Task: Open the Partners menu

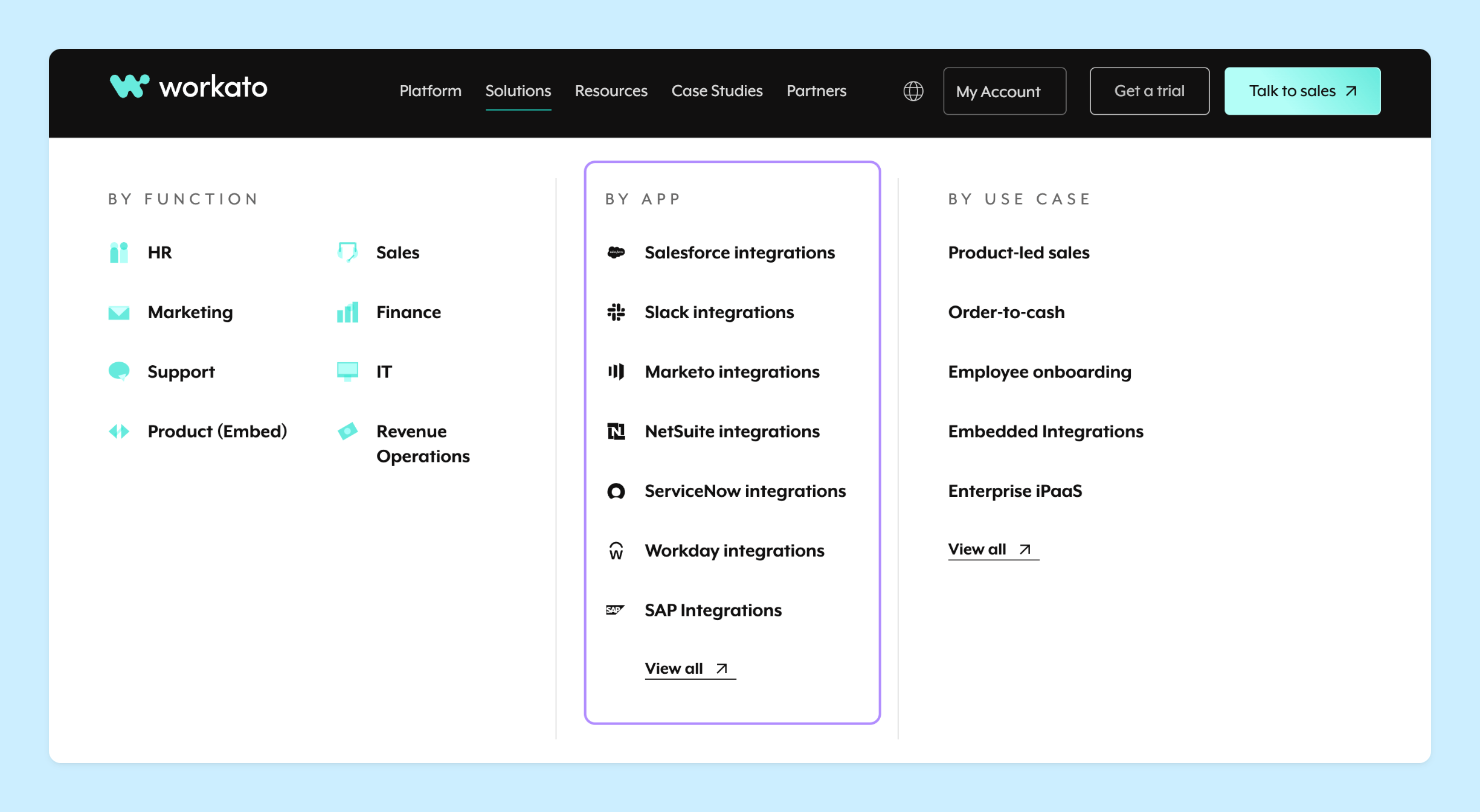Action: pos(816,91)
